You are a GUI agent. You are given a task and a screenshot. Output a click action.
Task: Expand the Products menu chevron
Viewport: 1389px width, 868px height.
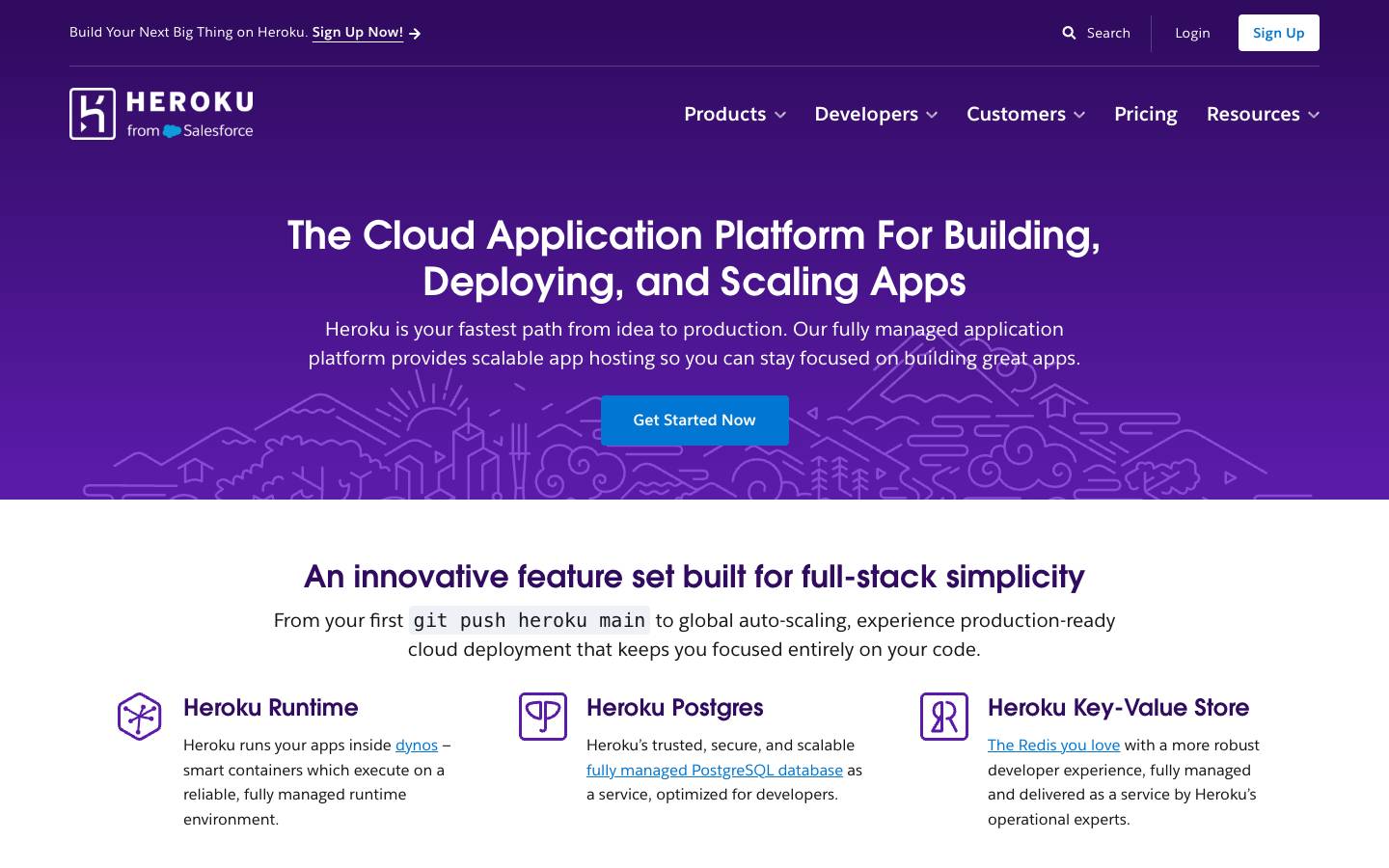tap(780, 115)
